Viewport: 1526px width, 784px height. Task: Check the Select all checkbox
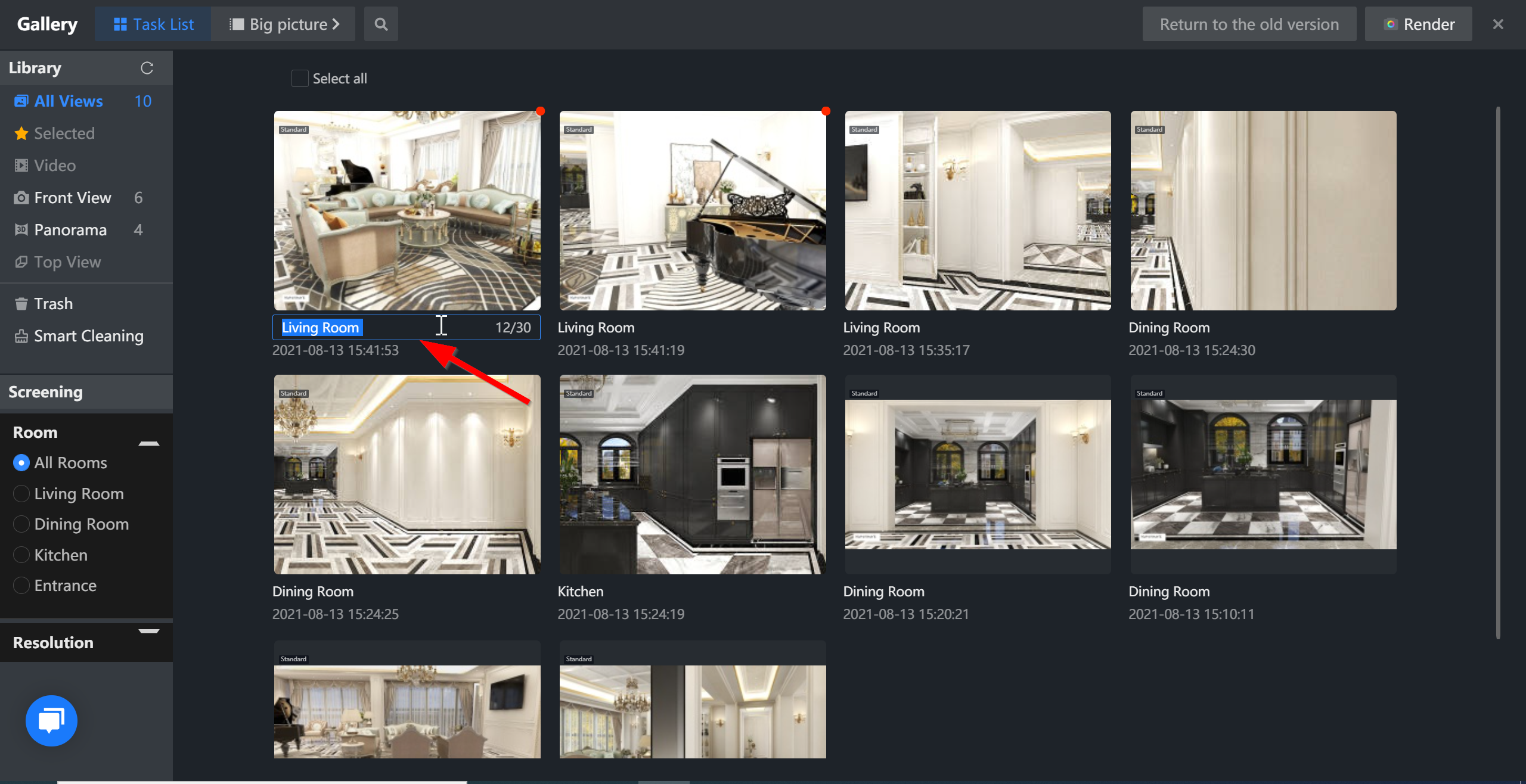coord(300,79)
